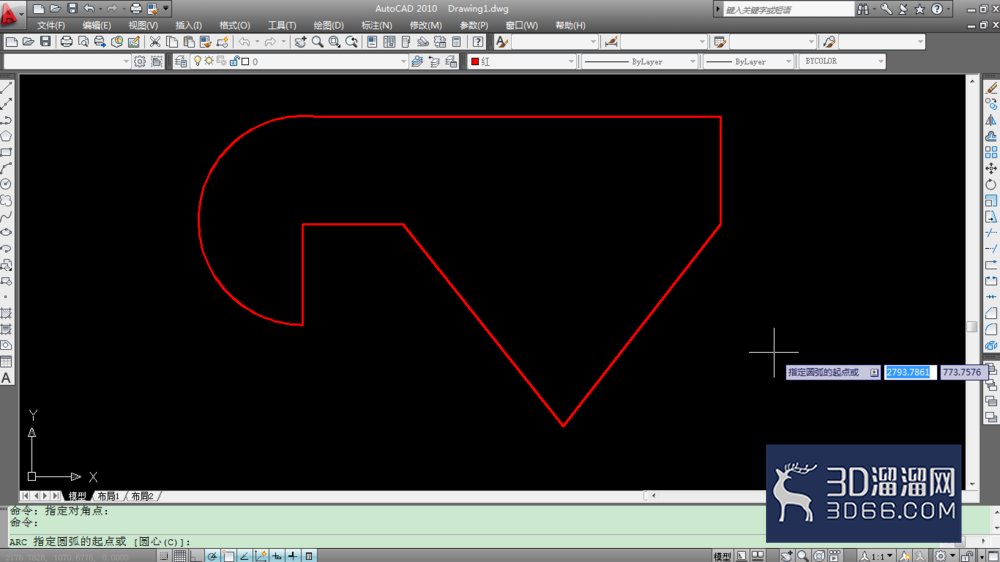Select the Spline draw tool
This screenshot has height=562, width=1000.
6,216
